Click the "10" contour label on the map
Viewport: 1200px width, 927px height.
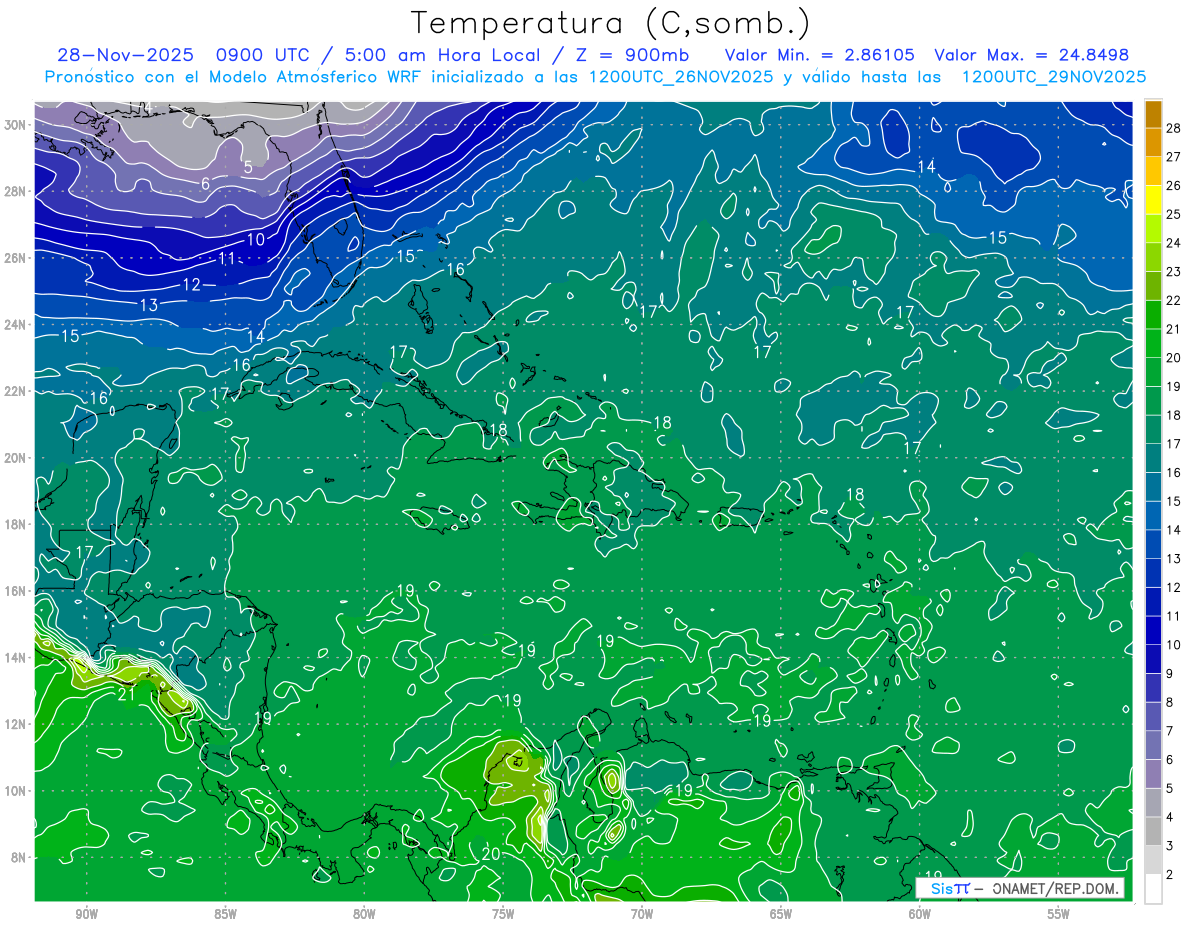tap(256, 239)
